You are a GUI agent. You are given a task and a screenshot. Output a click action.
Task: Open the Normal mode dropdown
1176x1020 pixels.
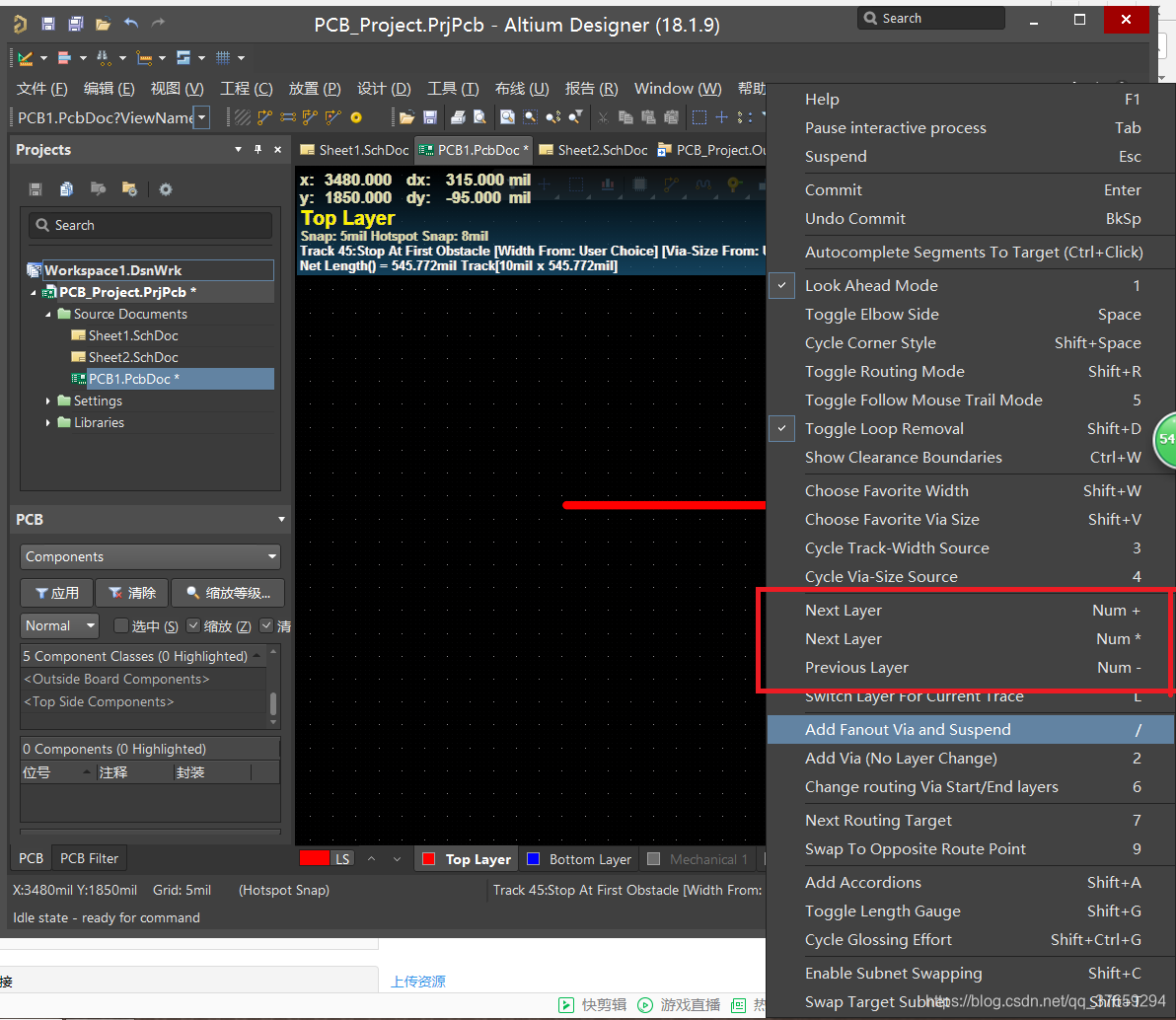click(59, 625)
